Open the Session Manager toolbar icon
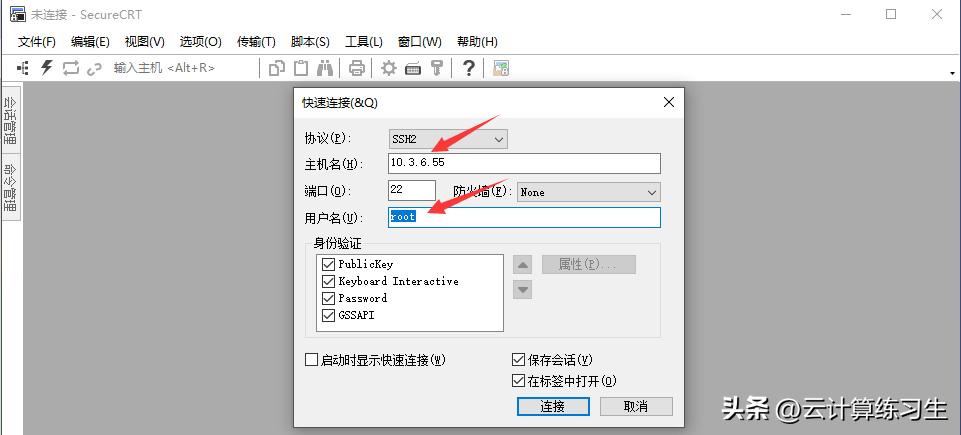This screenshot has height=435, width=961. click(x=23, y=68)
